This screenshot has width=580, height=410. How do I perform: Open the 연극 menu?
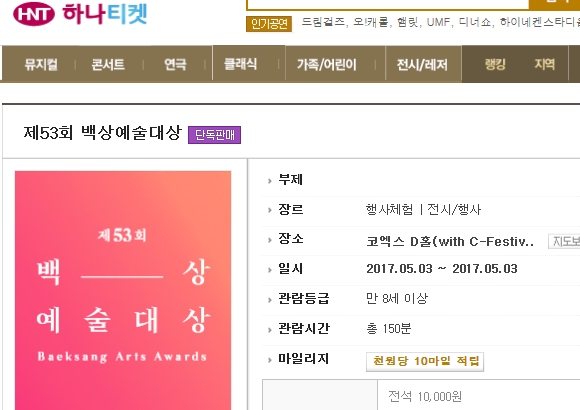[x=175, y=64]
